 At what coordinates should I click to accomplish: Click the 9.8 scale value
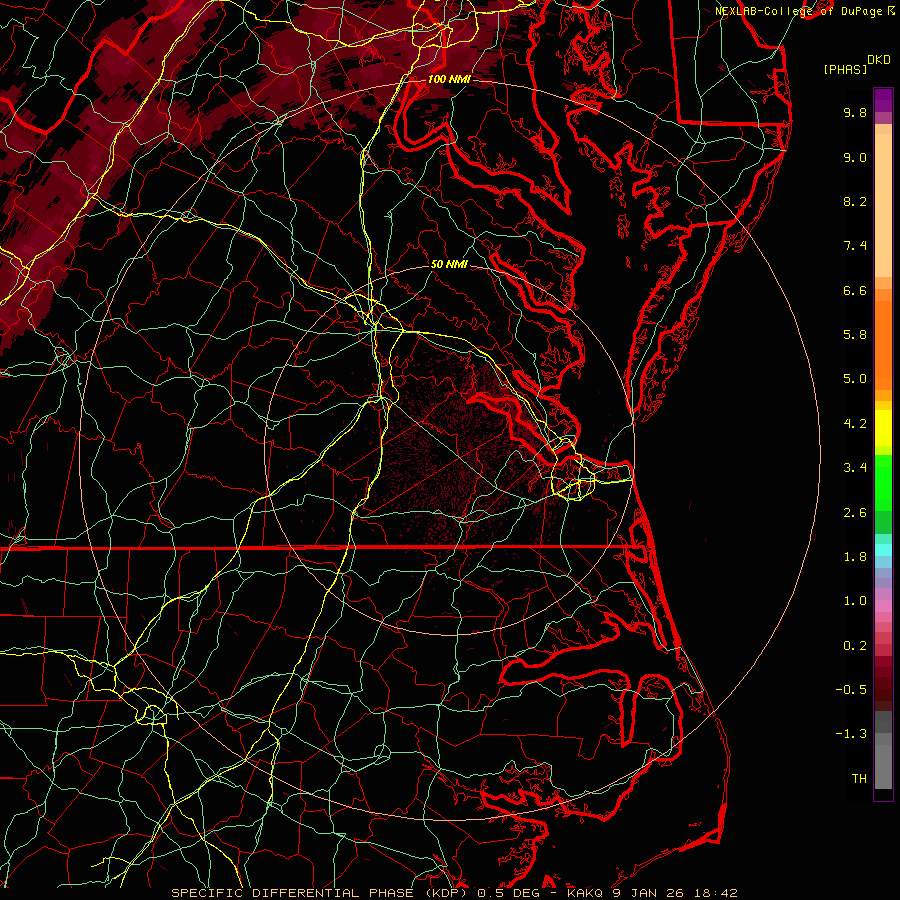coord(855,113)
